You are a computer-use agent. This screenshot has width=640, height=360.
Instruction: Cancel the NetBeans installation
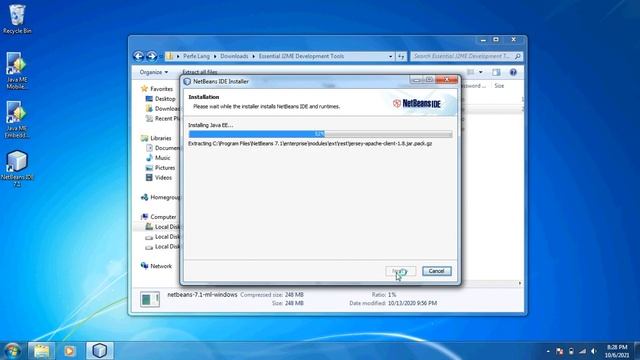point(436,271)
